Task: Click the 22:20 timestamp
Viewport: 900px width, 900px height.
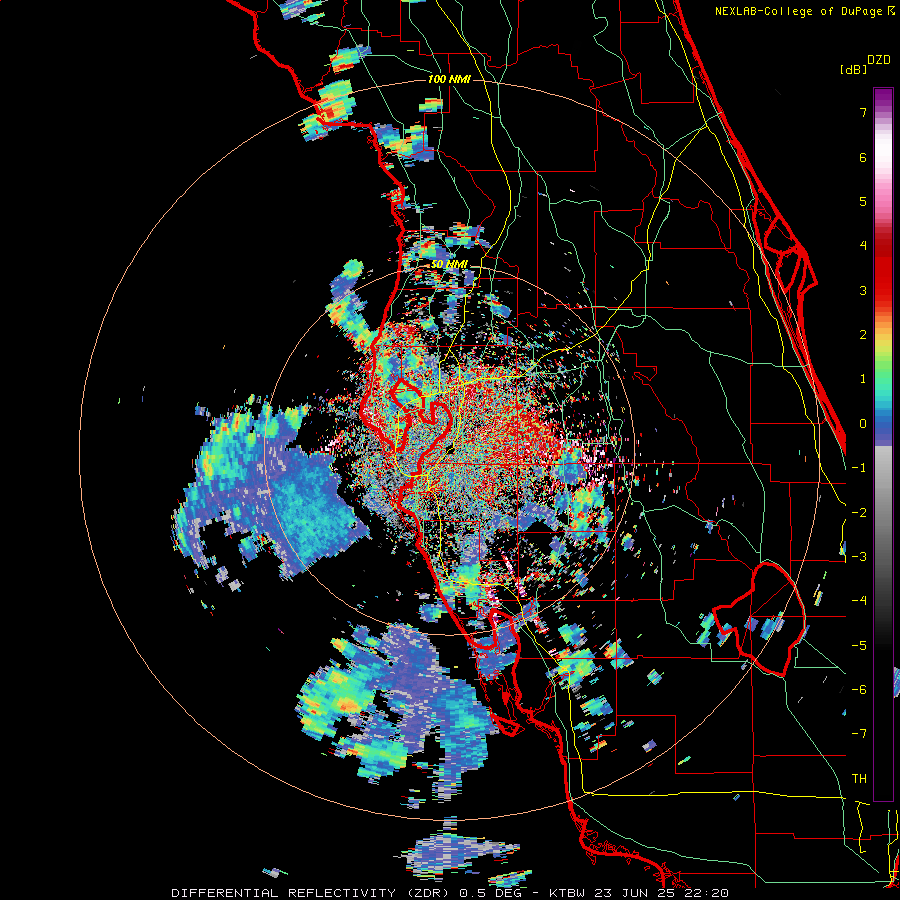Action: 708,893
